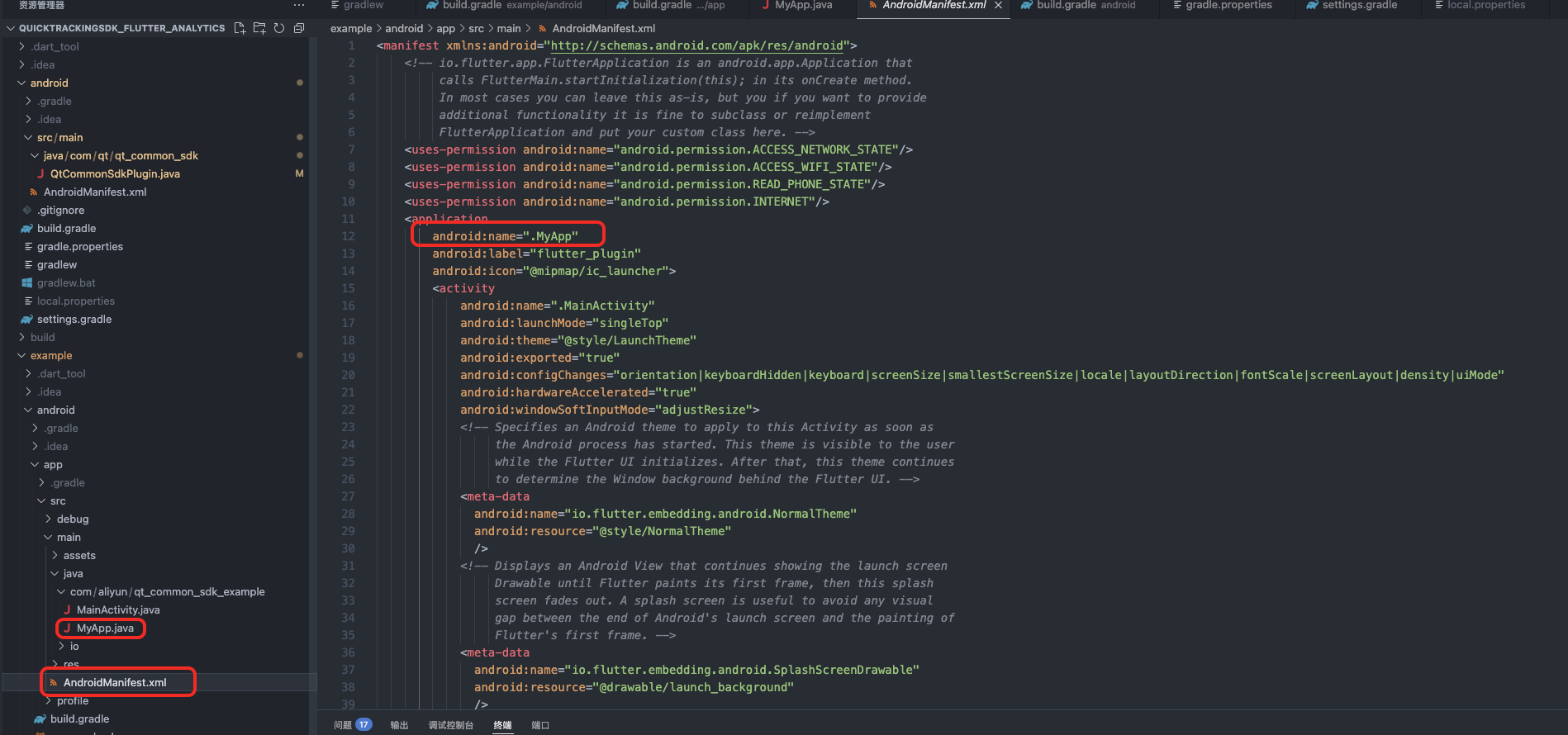
Task: Click the 'src' breadcrumb segment
Action: click(476, 28)
